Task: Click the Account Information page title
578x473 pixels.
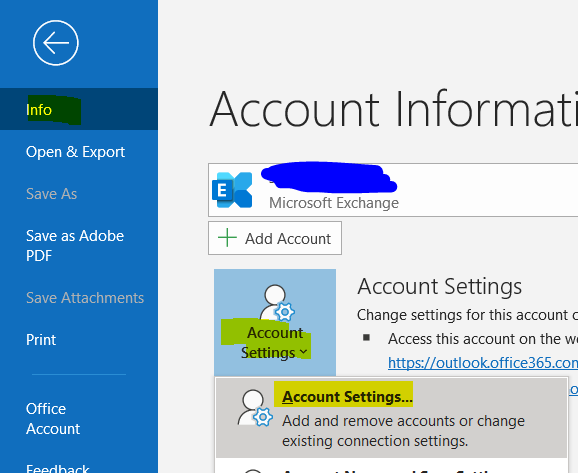Action: point(394,109)
